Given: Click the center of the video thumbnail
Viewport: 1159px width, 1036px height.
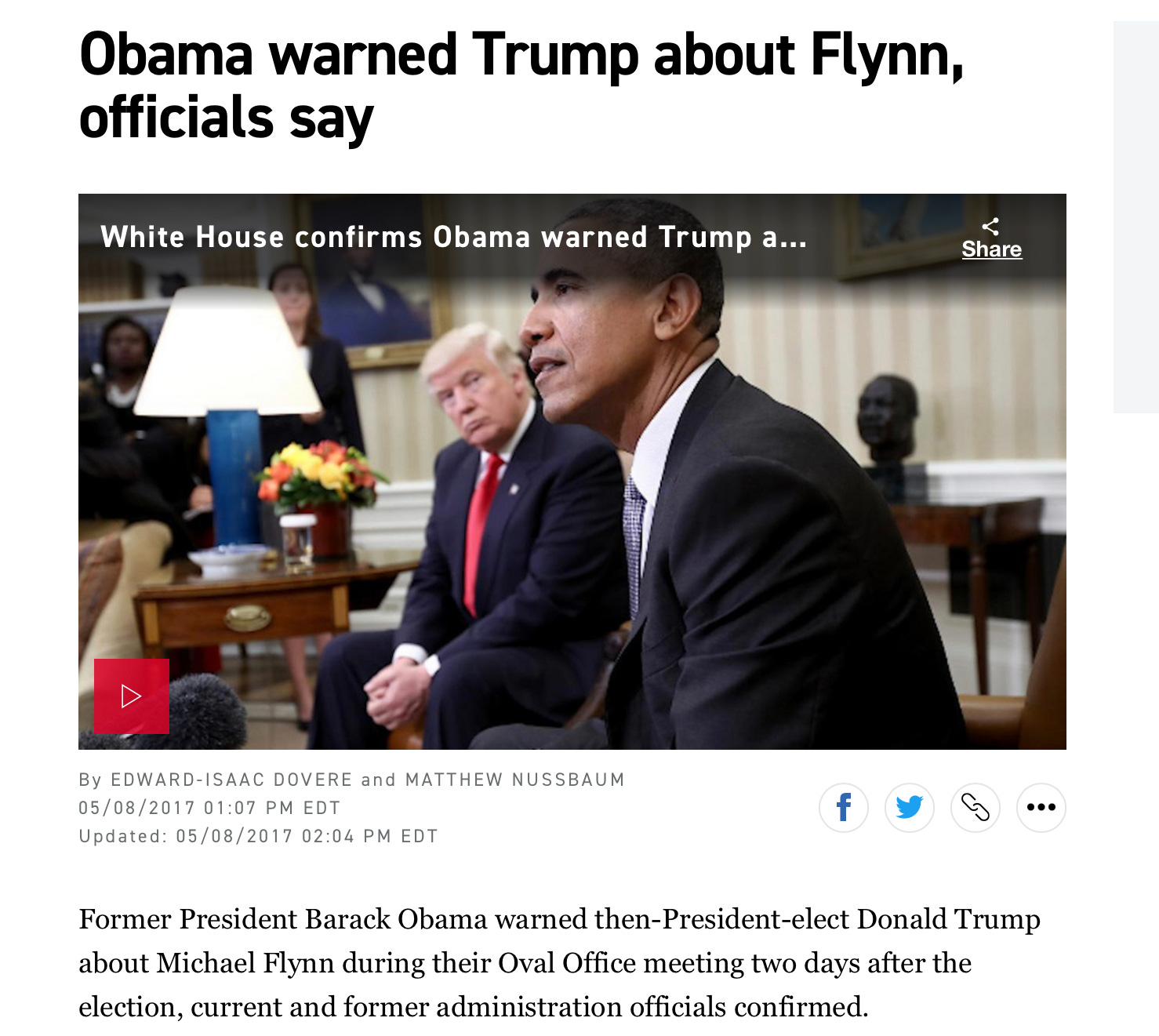Looking at the screenshot, I should tap(572, 471).
